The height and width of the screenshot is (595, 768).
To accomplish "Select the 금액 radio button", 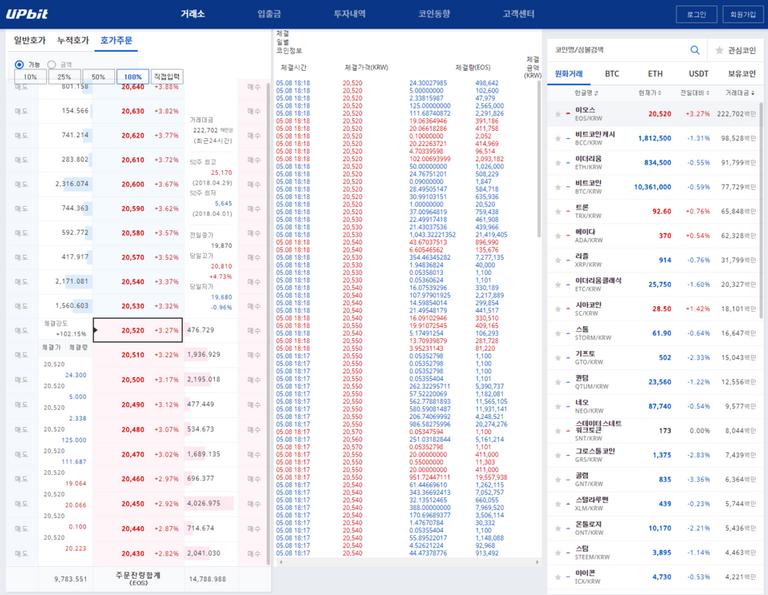I will 52,64.
